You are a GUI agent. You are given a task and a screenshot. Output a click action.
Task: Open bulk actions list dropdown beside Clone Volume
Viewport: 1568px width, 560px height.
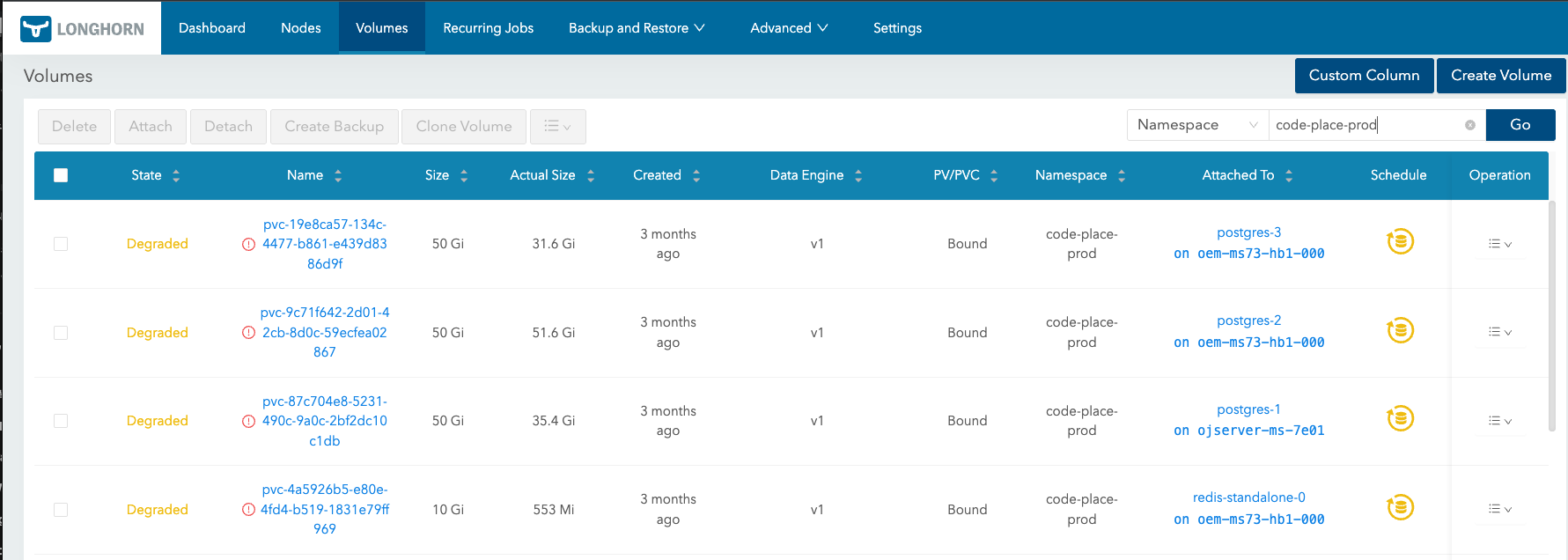click(557, 127)
